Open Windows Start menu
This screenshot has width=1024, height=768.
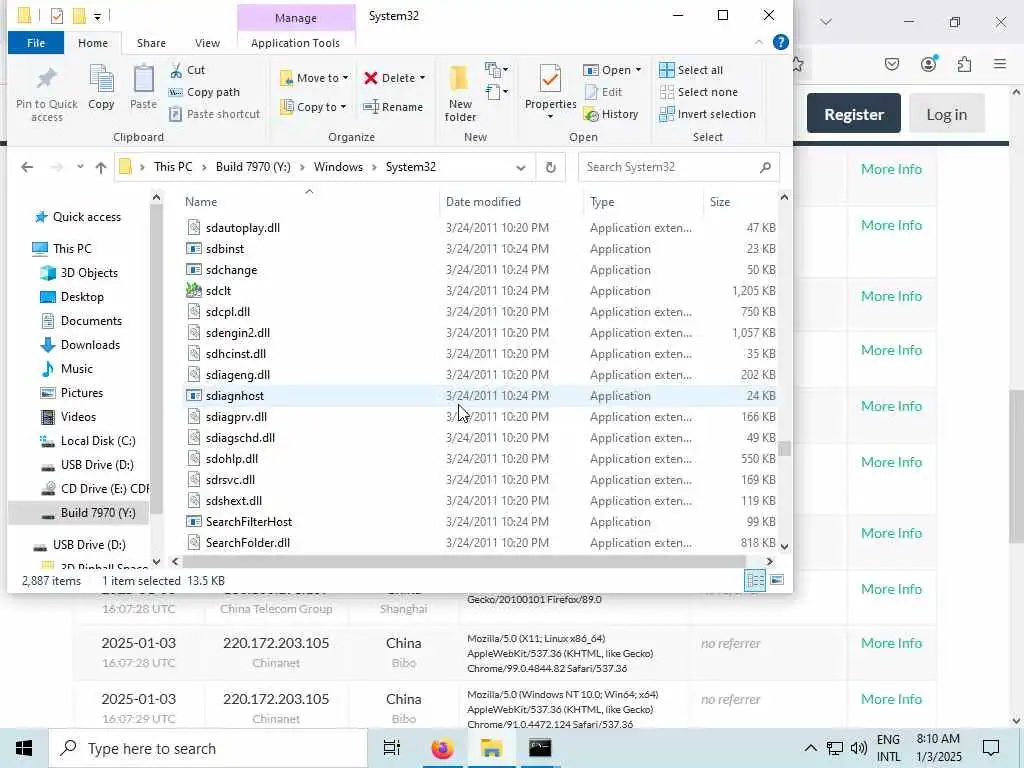24,748
